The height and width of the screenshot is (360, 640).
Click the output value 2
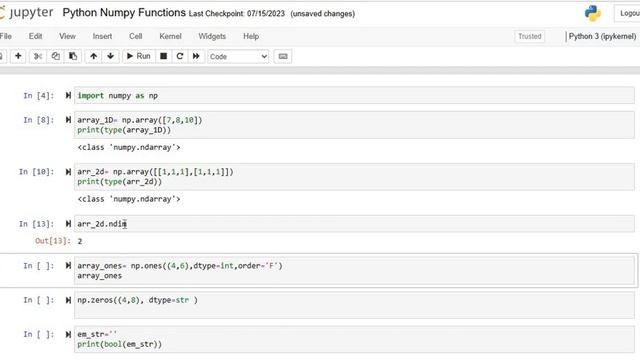point(80,241)
